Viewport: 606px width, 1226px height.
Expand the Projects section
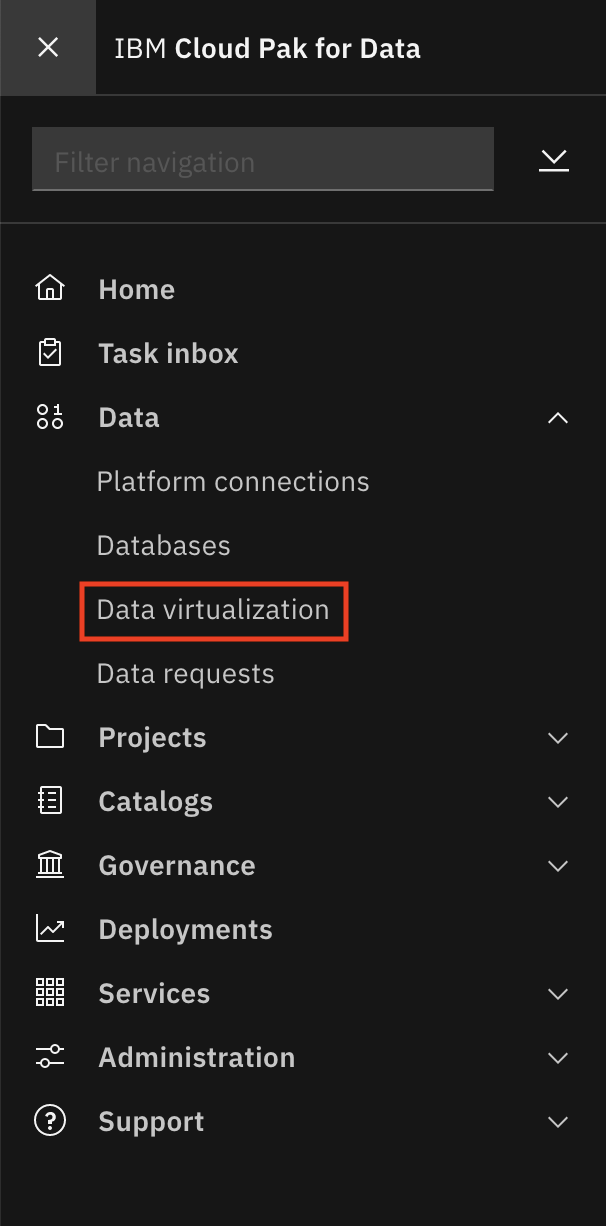point(557,738)
